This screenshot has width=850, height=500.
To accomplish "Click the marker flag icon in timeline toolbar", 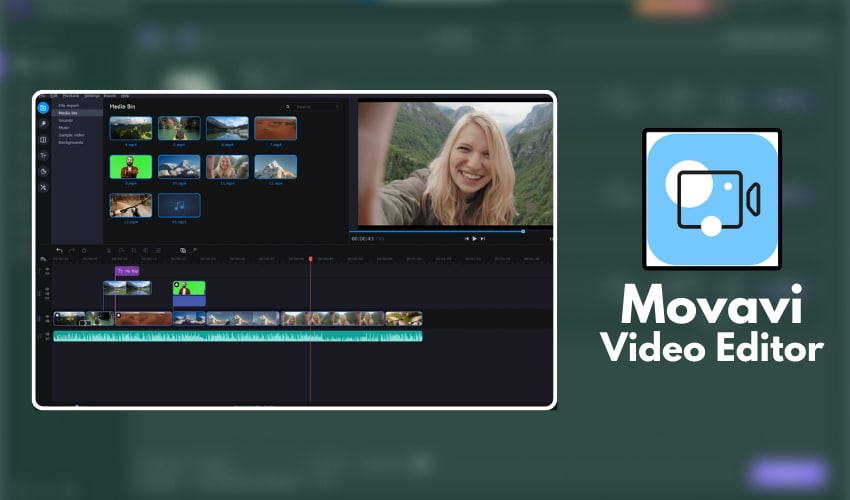I will coord(195,251).
